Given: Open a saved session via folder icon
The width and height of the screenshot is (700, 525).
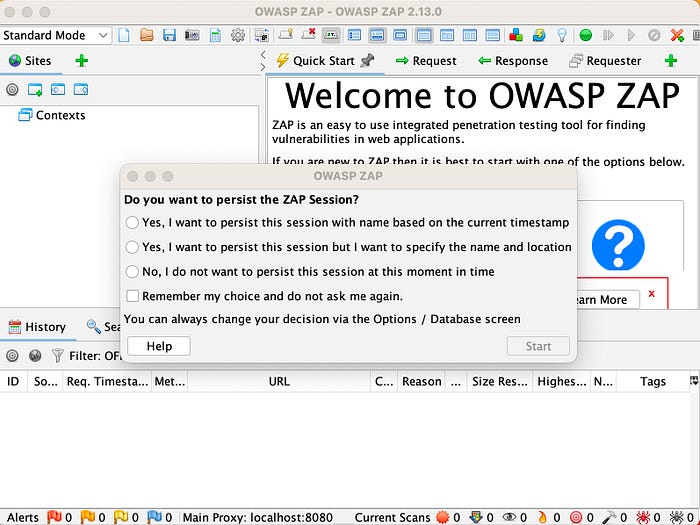Looking at the screenshot, I should click(x=146, y=35).
